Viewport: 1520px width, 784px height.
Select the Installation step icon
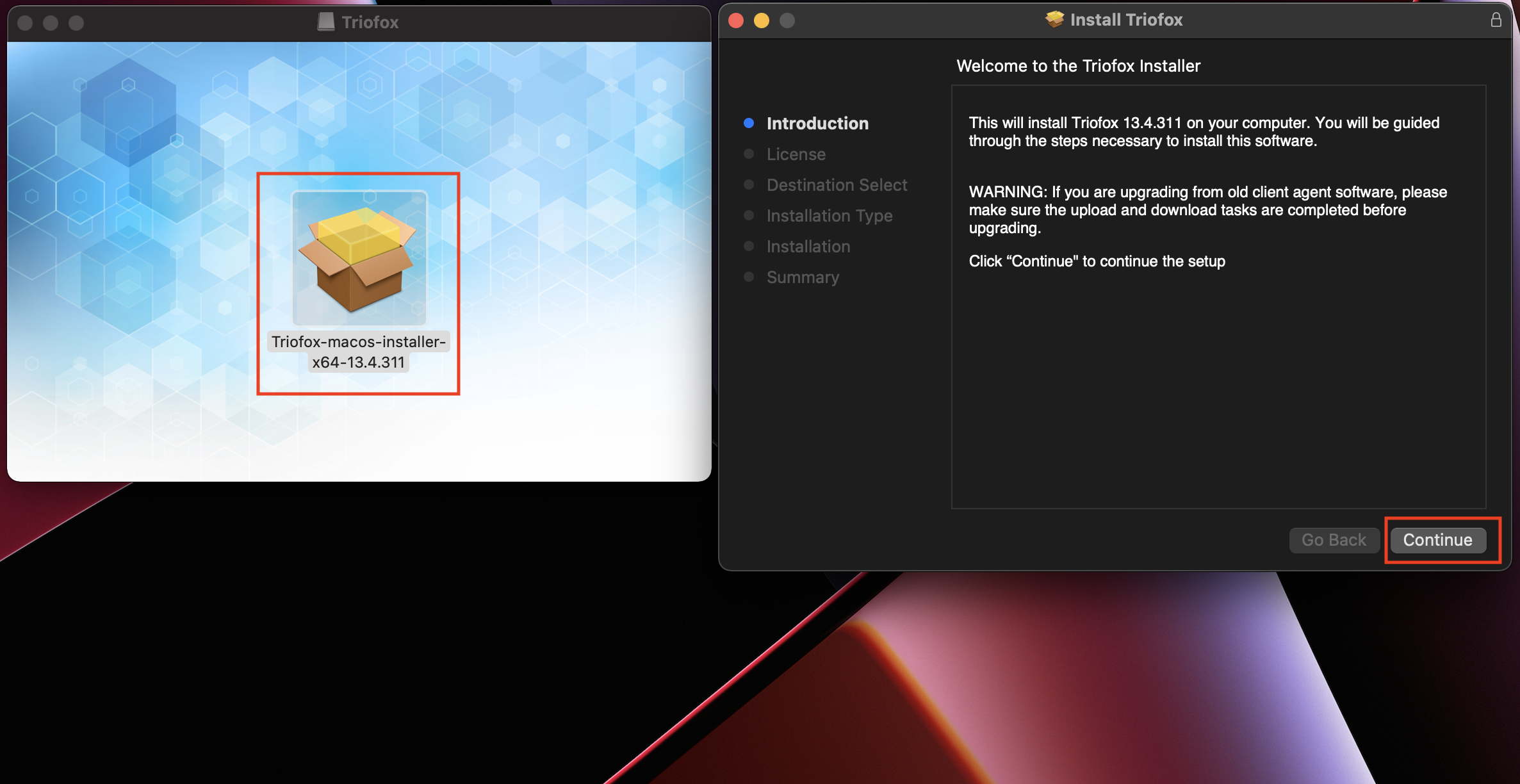point(749,245)
